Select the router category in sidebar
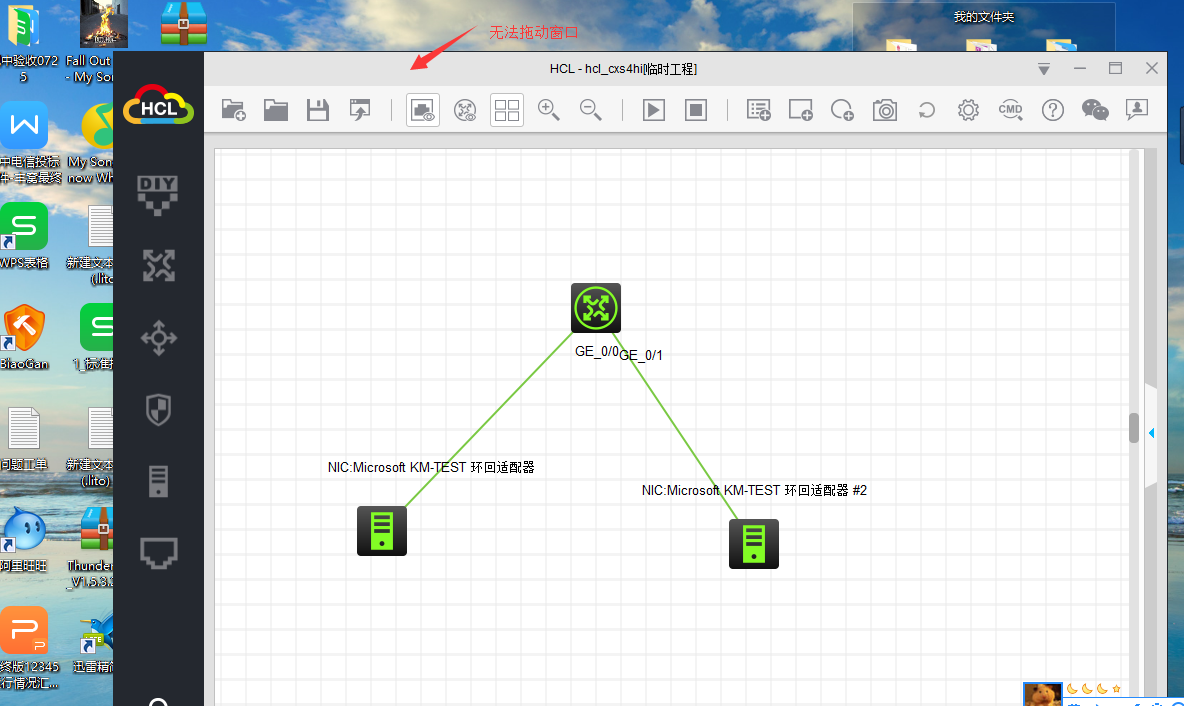Viewport: 1184px width, 706px height. (159, 266)
